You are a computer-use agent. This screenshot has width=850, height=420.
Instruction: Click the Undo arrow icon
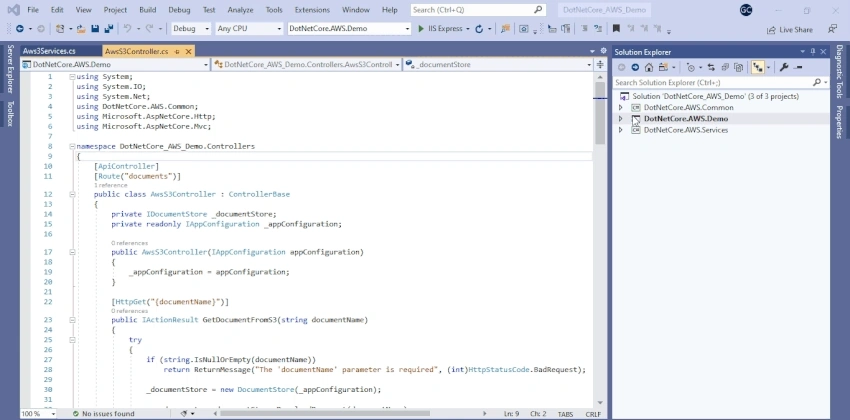pos(127,29)
